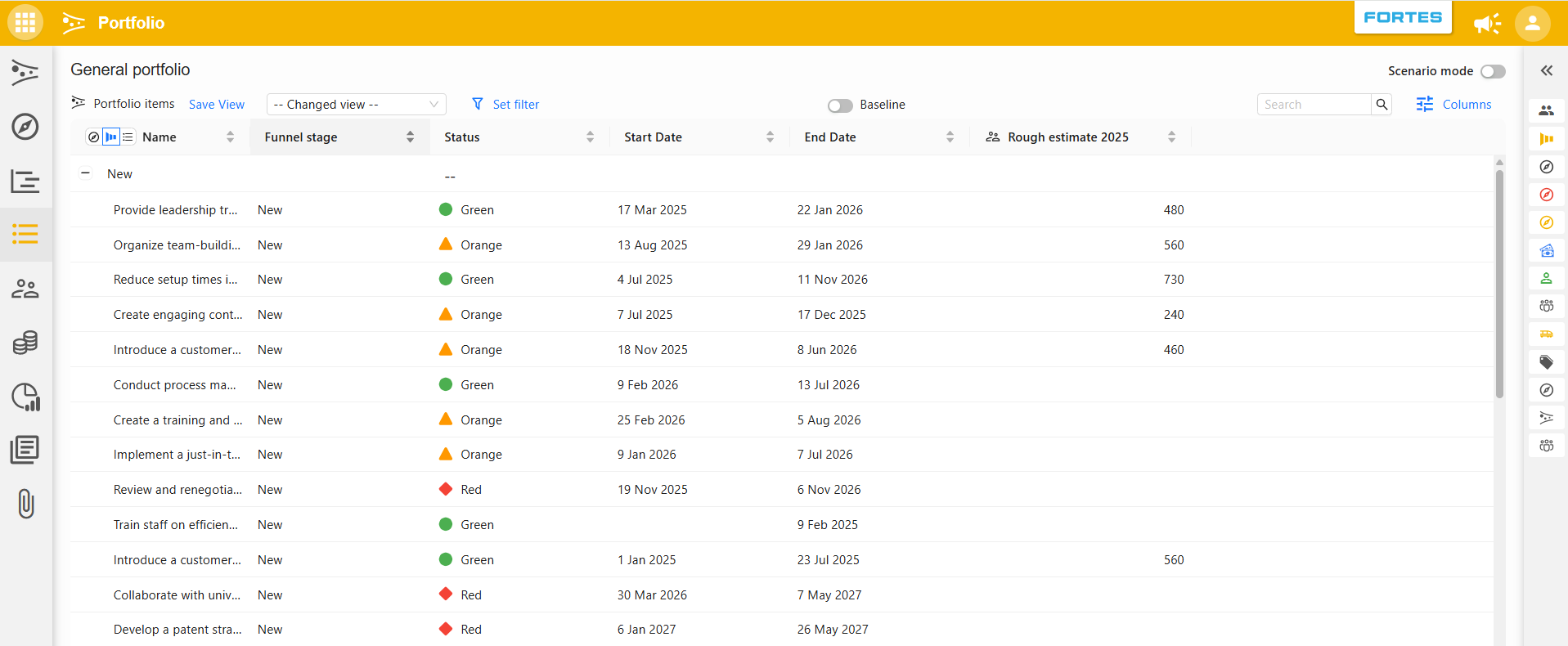The height and width of the screenshot is (646, 1568).
Task: Click the blue money icon in right panel
Action: point(1546,250)
